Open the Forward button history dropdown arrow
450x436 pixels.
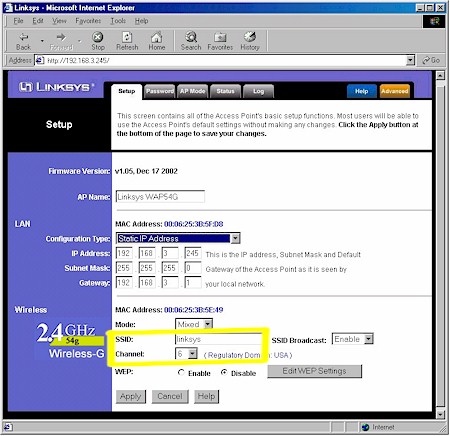[x=79, y=41]
